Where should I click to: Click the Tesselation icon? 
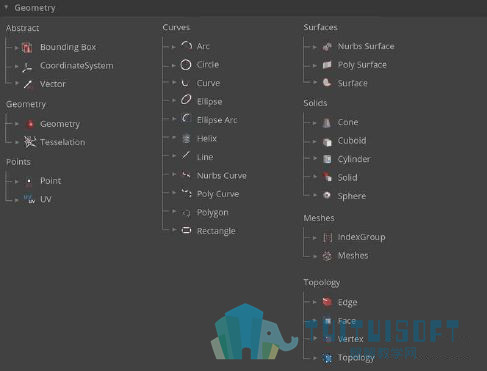[30, 142]
